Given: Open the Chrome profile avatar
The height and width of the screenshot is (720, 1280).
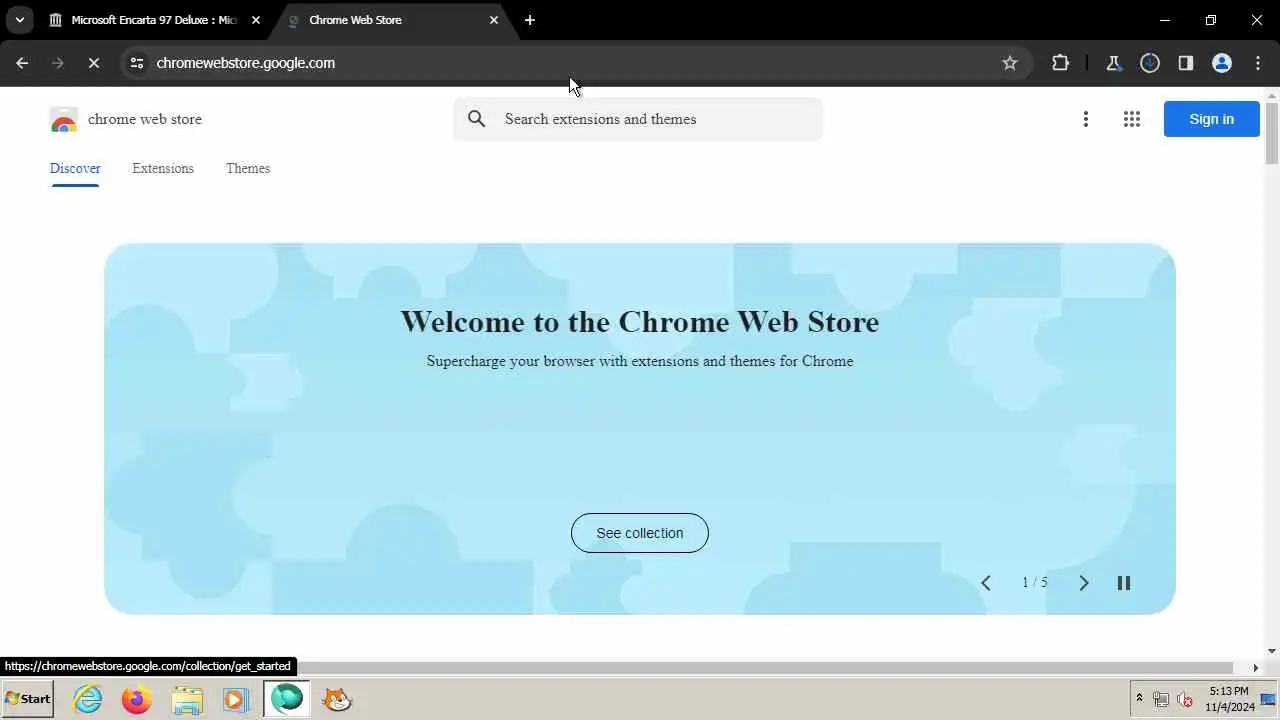Looking at the screenshot, I should click(1222, 63).
